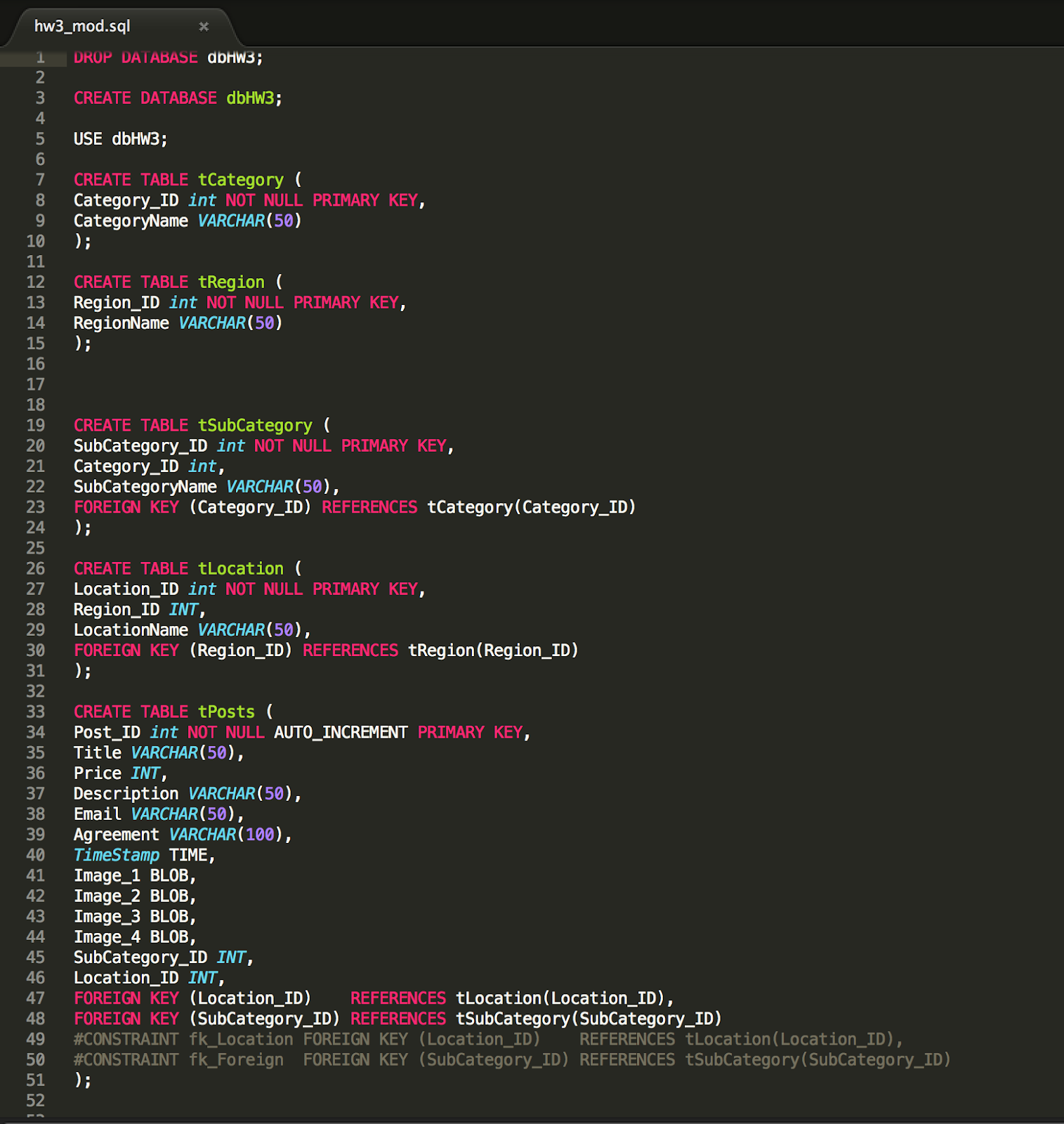1064x1124 pixels.
Task: Click 'SubCategory_ID INT,' line in tPosts
Action: 164,958
